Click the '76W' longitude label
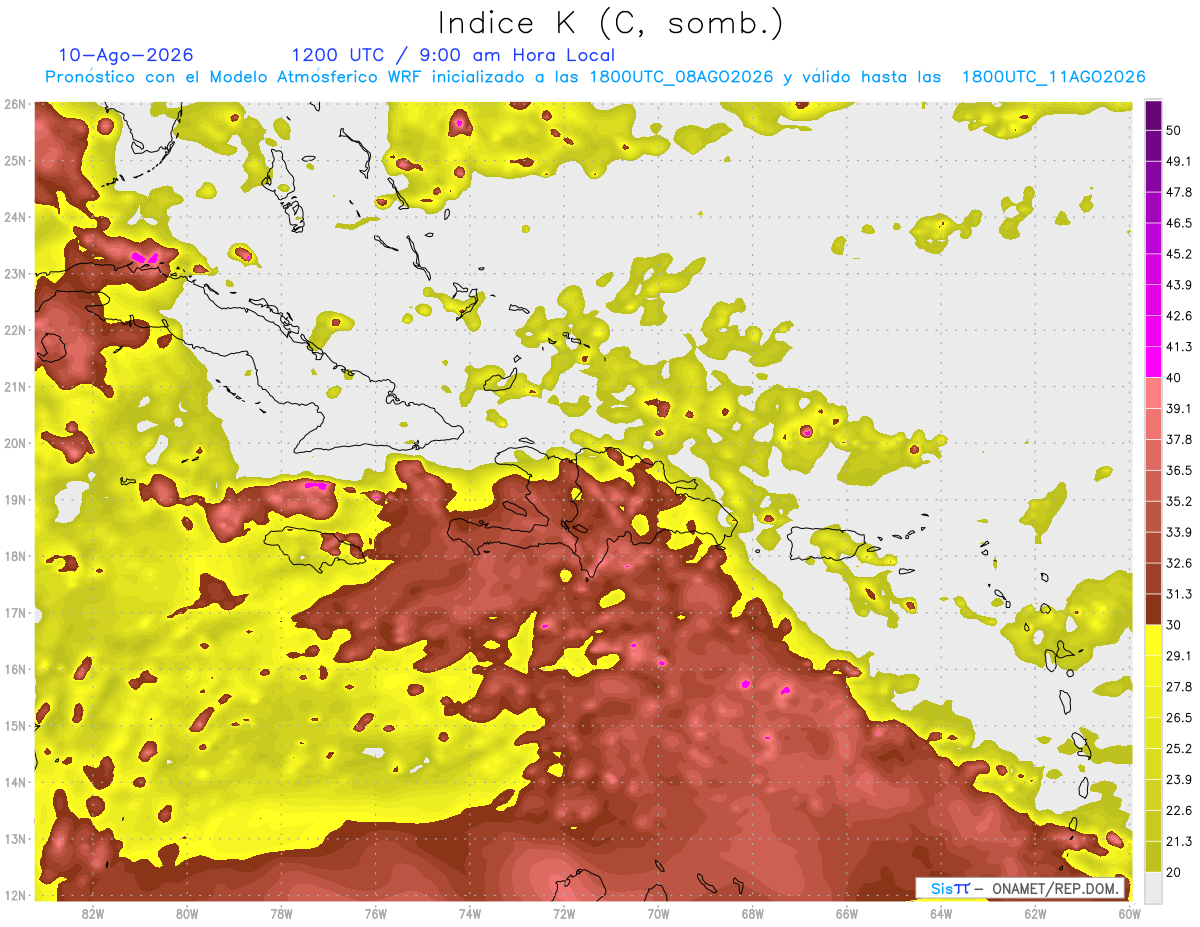 (x=375, y=913)
